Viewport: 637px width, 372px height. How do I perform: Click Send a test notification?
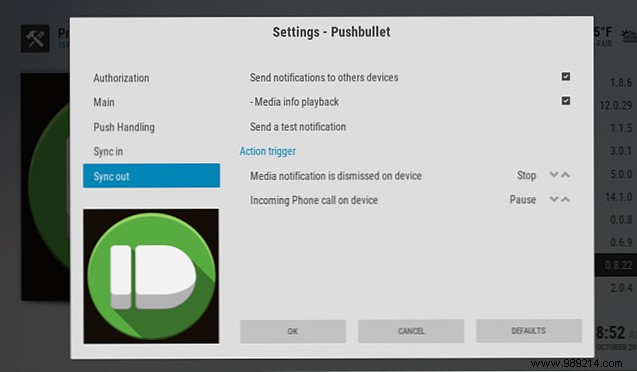[298, 127]
